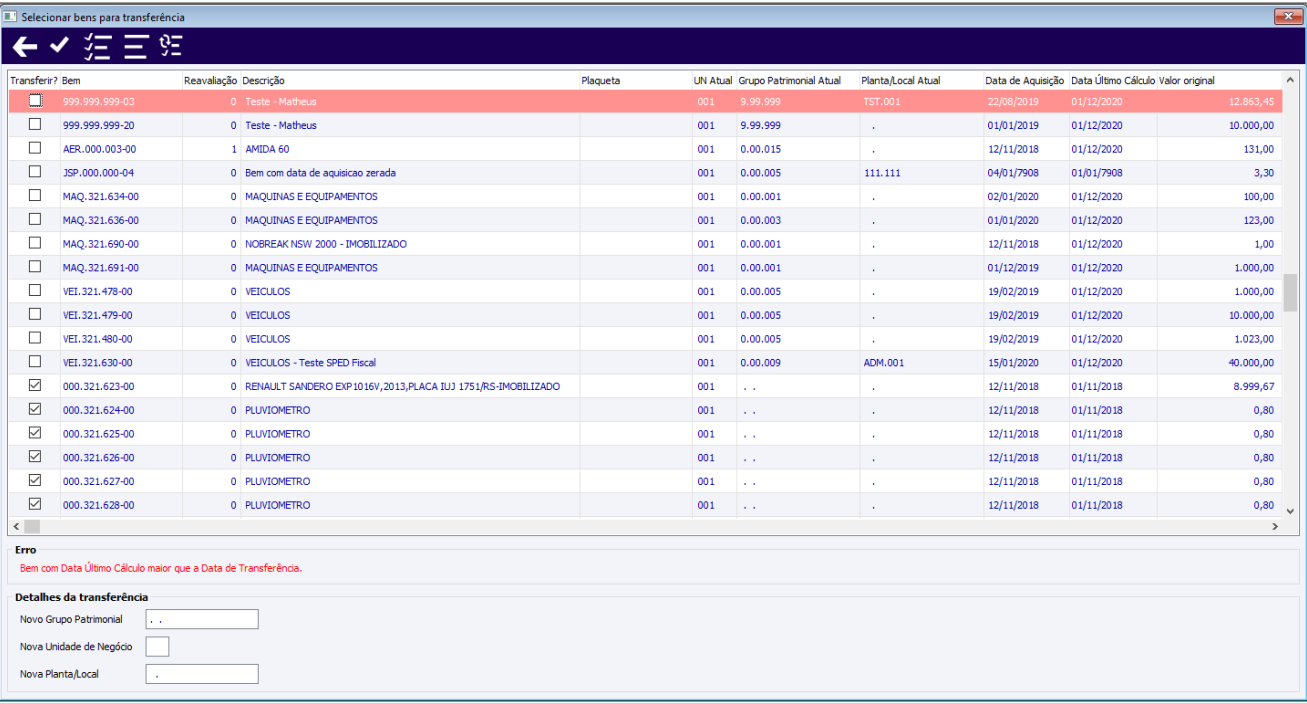Click the window title bar app icon

[11, 17]
